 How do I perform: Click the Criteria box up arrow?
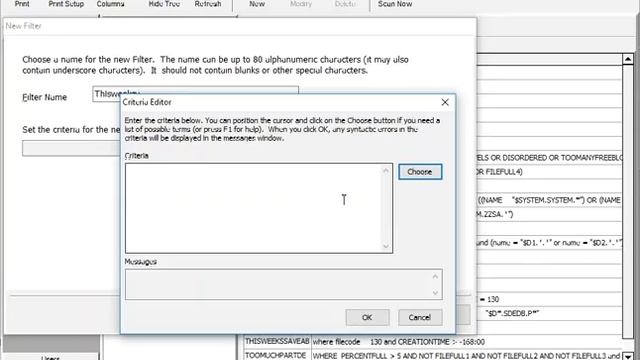tap(386, 170)
